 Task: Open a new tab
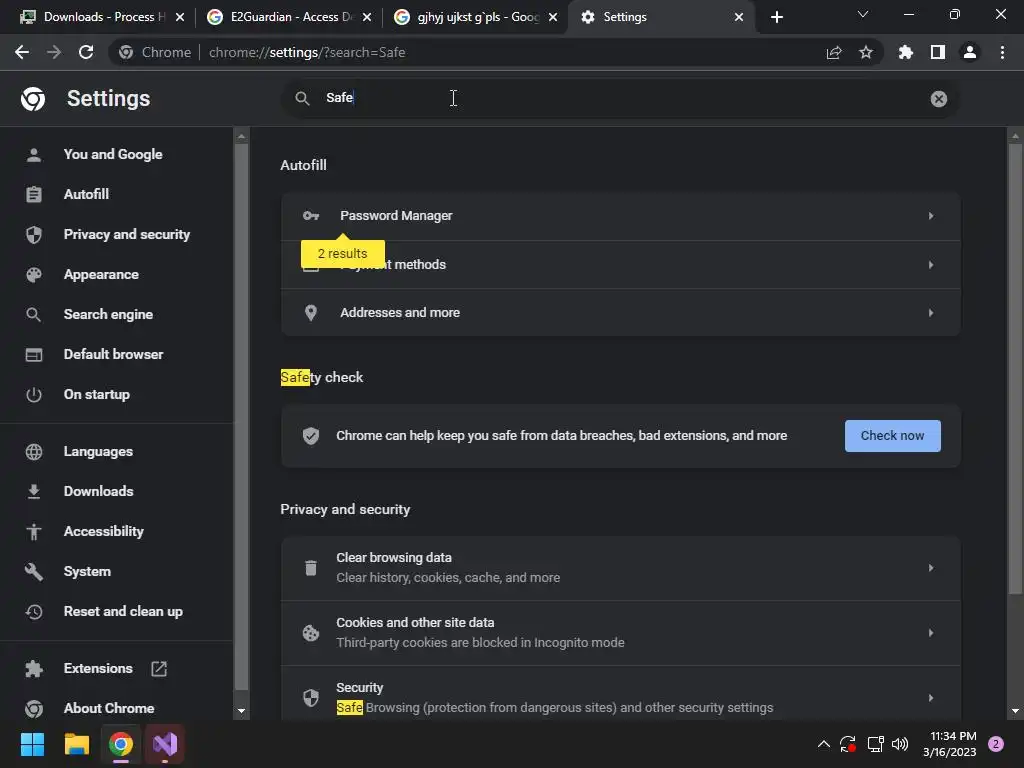(776, 17)
